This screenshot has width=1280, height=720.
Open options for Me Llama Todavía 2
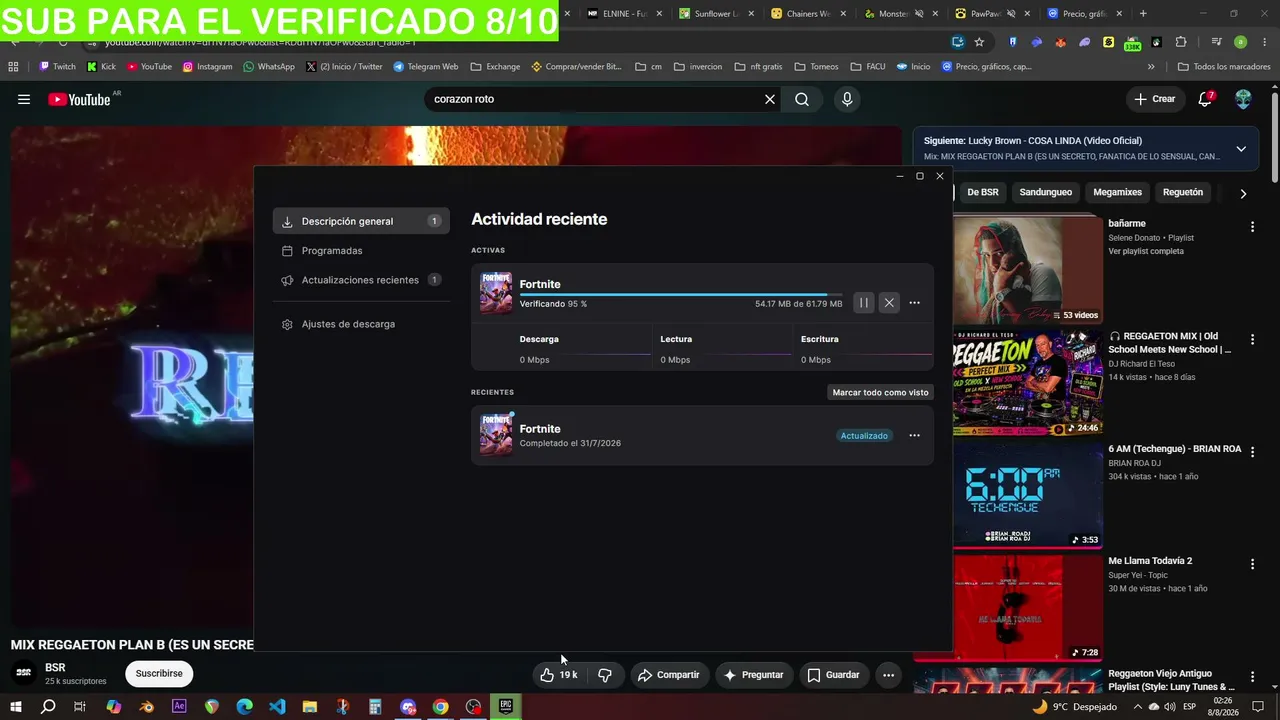pyautogui.click(x=1252, y=564)
